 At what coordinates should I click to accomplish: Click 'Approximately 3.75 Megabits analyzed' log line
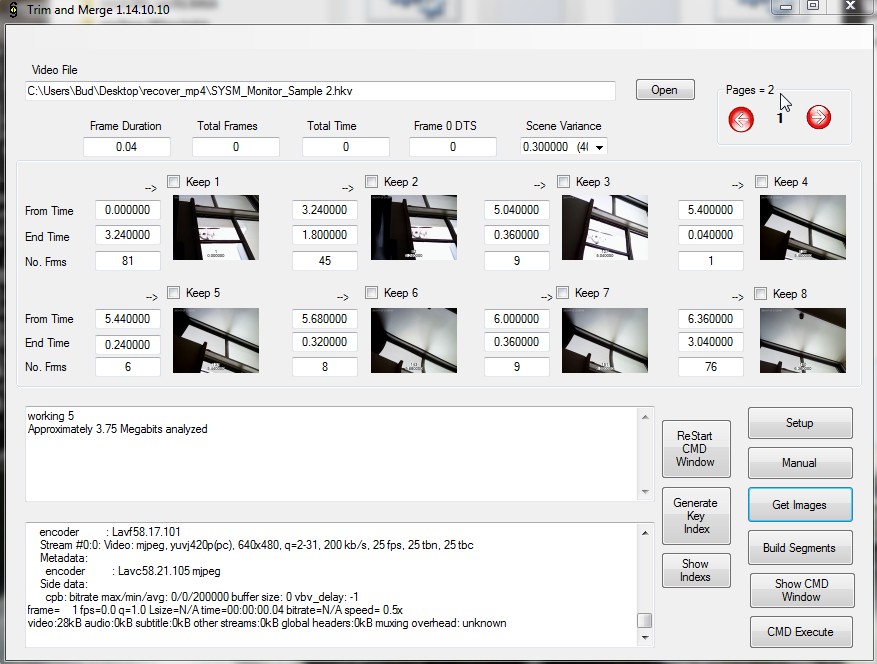pos(117,429)
